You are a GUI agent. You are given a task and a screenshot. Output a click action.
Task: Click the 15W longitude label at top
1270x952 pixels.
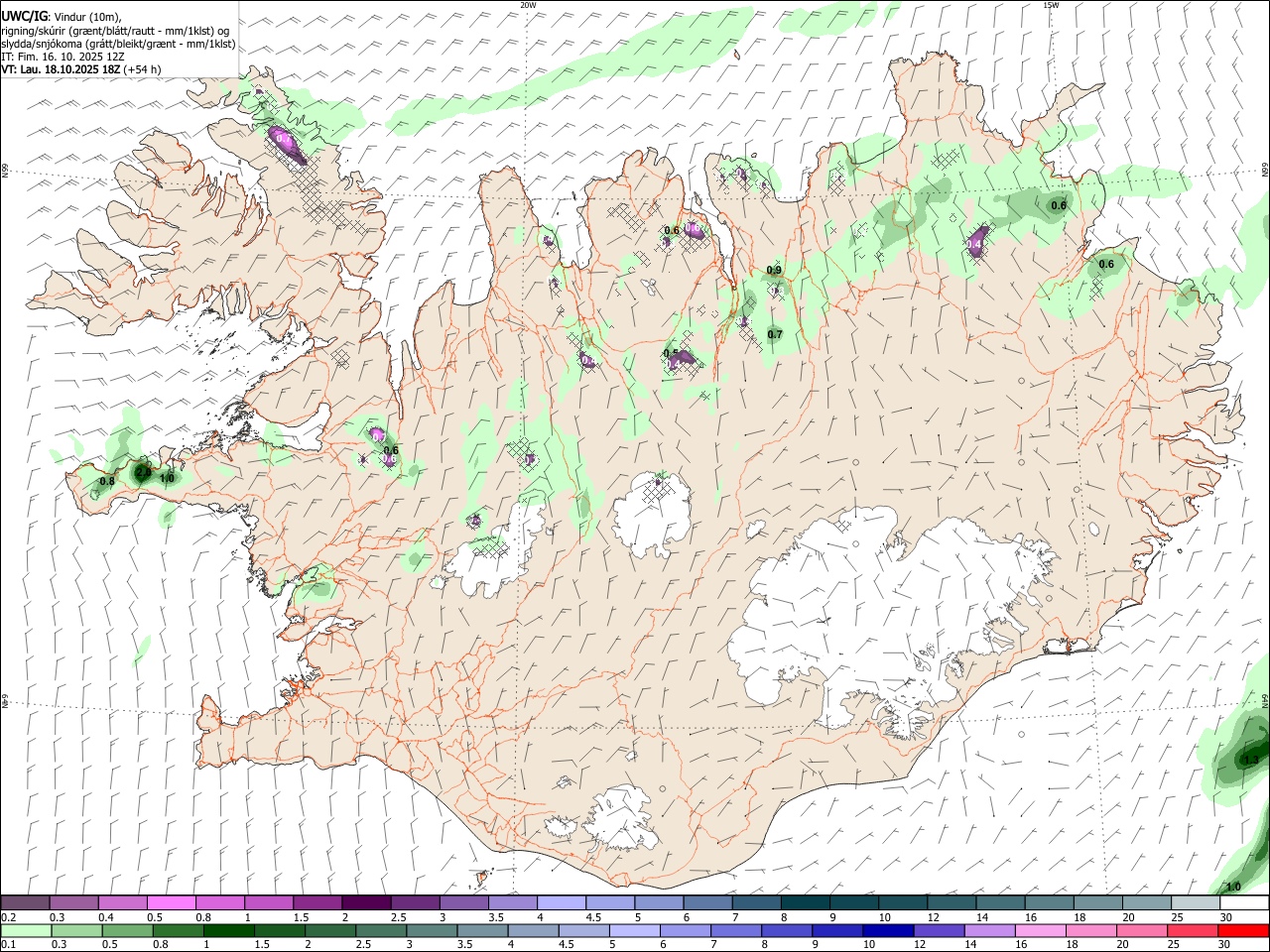click(1051, 5)
